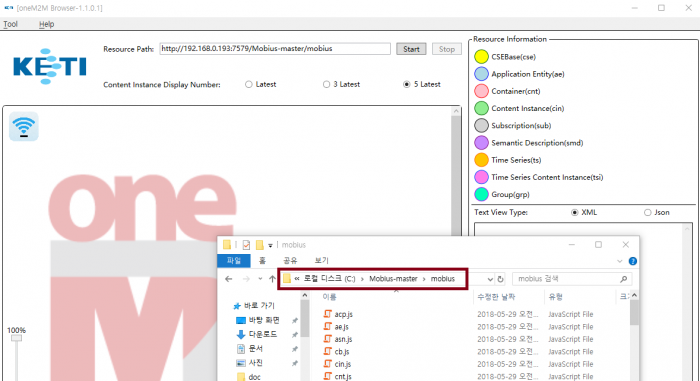The image size is (700, 381).
Task: Expand the Explorer ribbon with the chevron
Action: point(620,261)
